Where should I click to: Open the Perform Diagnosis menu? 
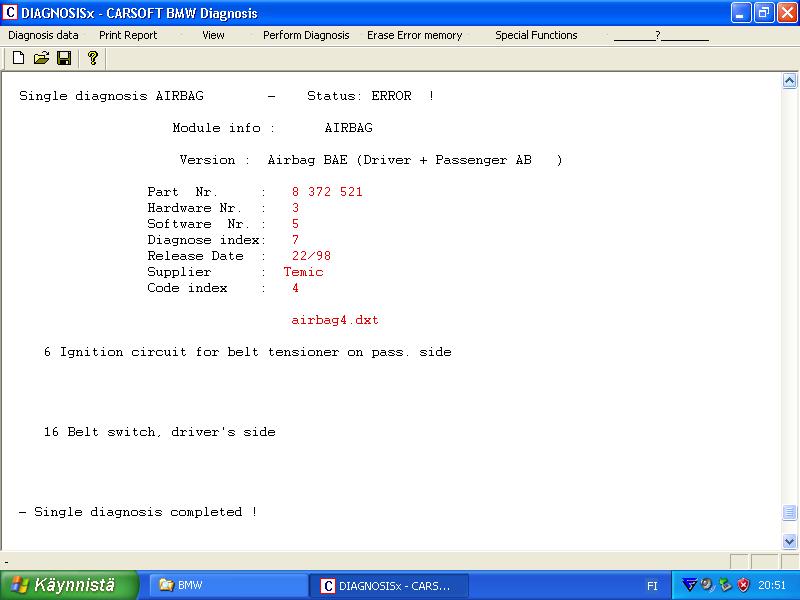click(306, 35)
